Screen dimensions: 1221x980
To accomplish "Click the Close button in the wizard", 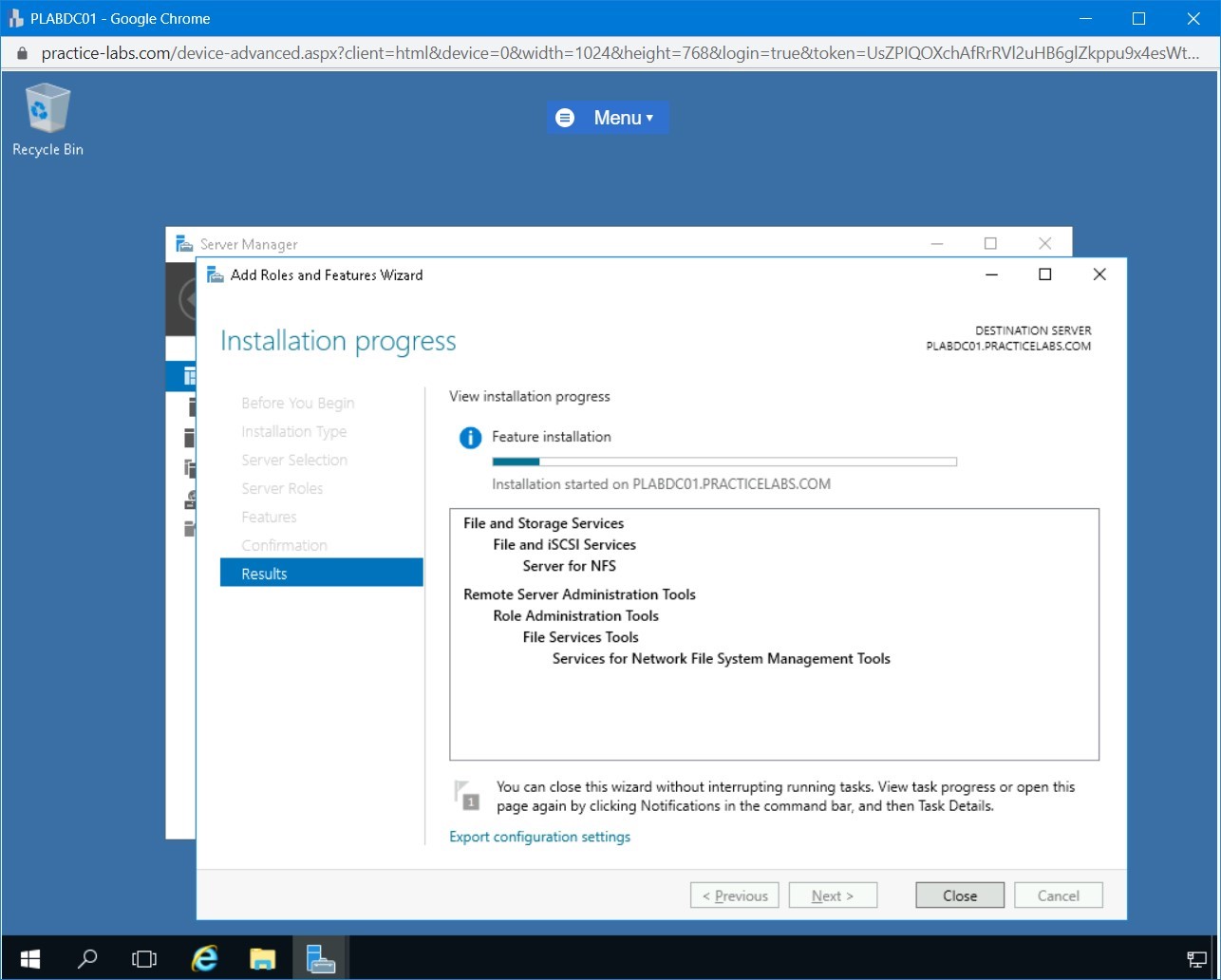I will [x=960, y=895].
